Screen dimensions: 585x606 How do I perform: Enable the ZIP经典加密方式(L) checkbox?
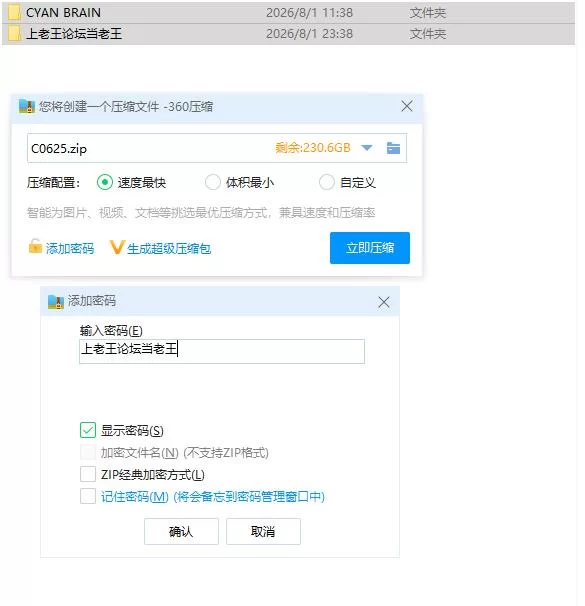tap(88, 474)
